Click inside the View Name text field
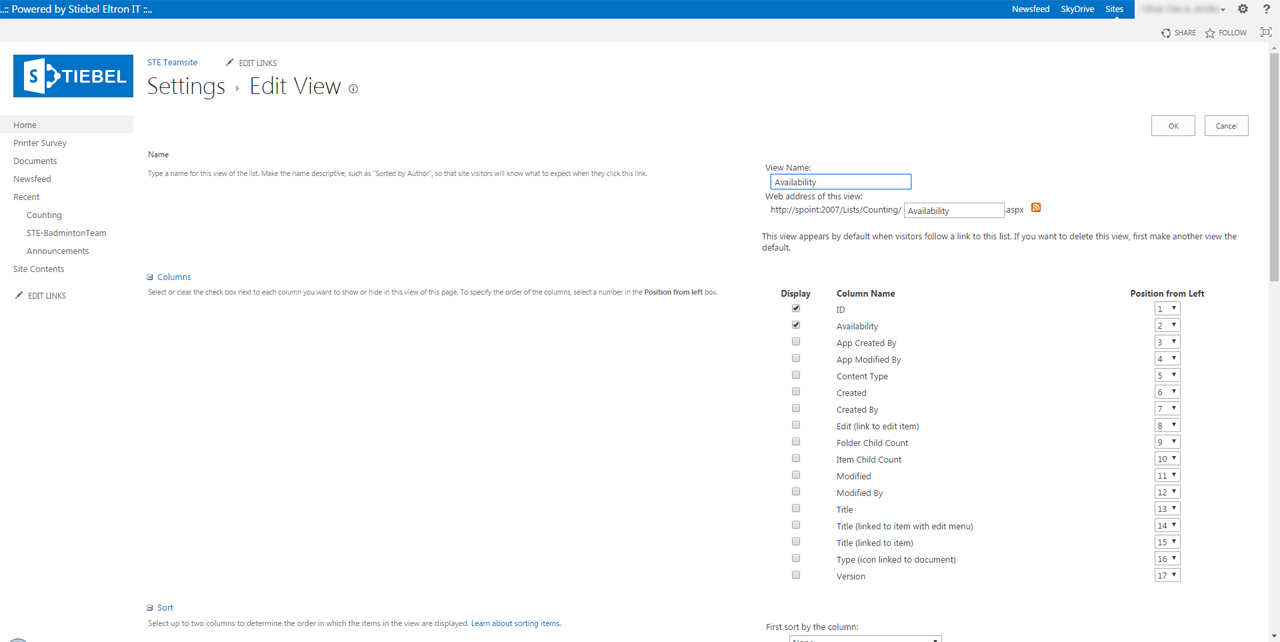This screenshot has height=642, width=1280. tap(840, 181)
